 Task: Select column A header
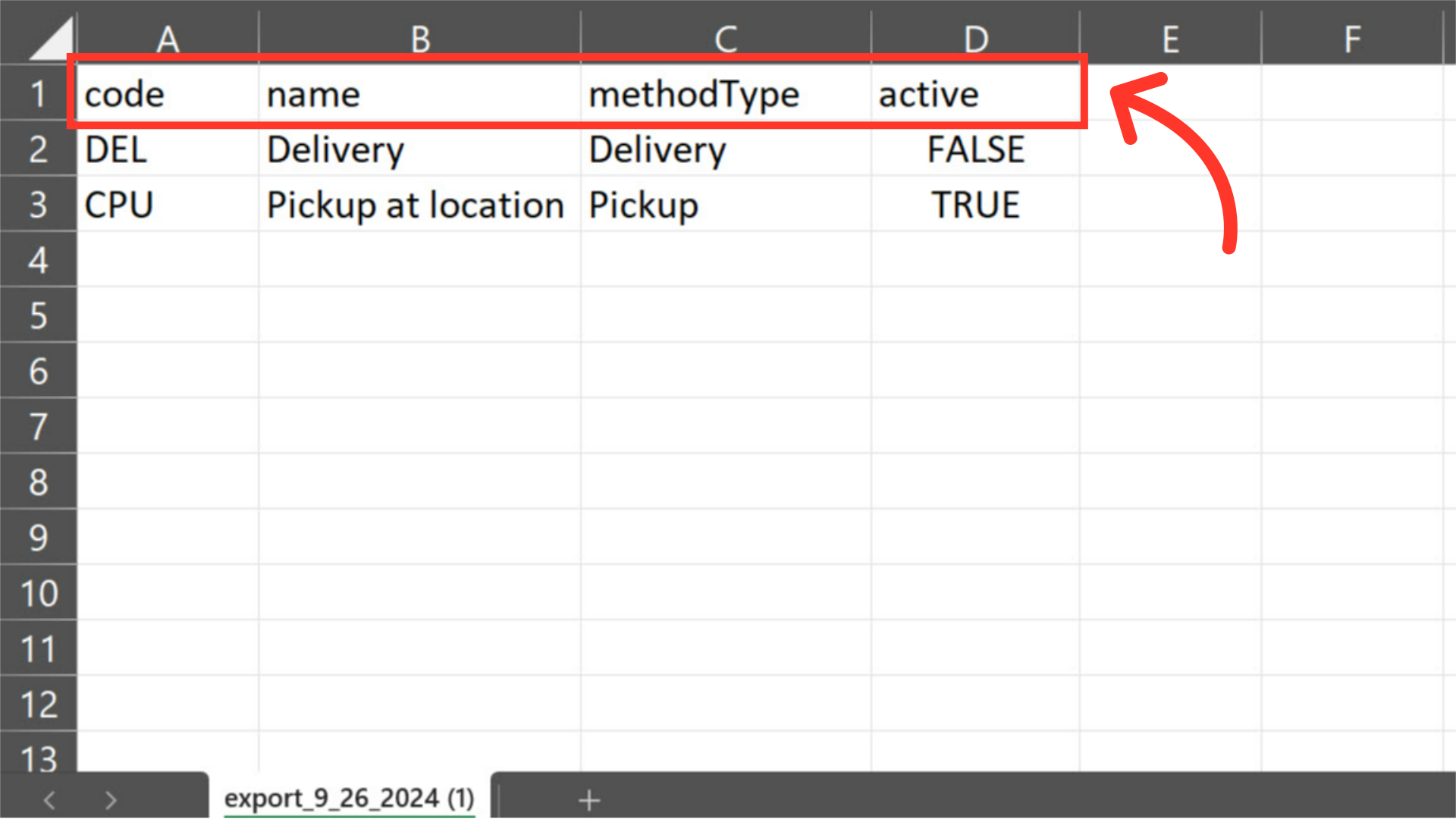tap(168, 38)
